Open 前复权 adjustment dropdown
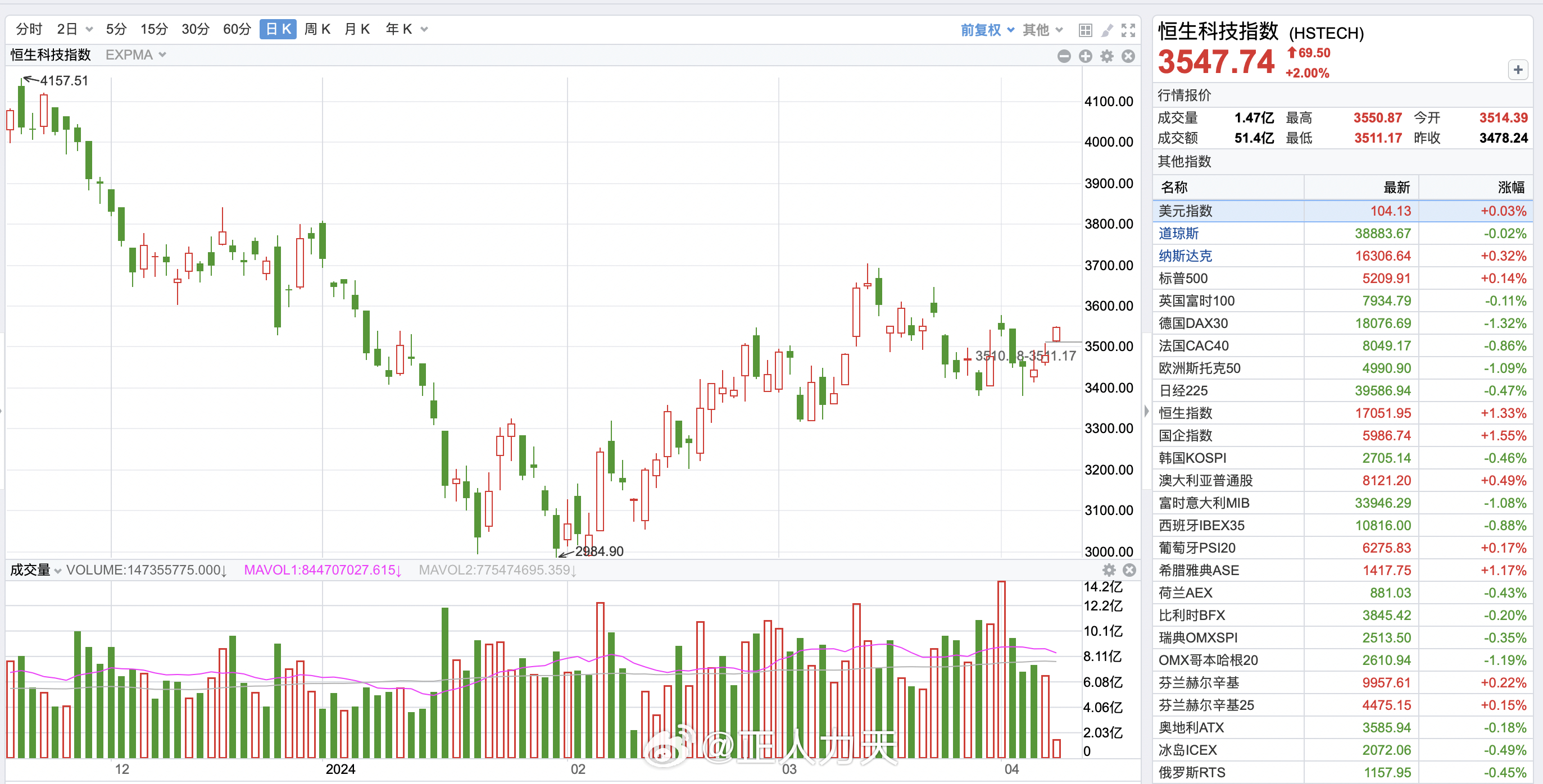The image size is (1543, 784). click(987, 30)
